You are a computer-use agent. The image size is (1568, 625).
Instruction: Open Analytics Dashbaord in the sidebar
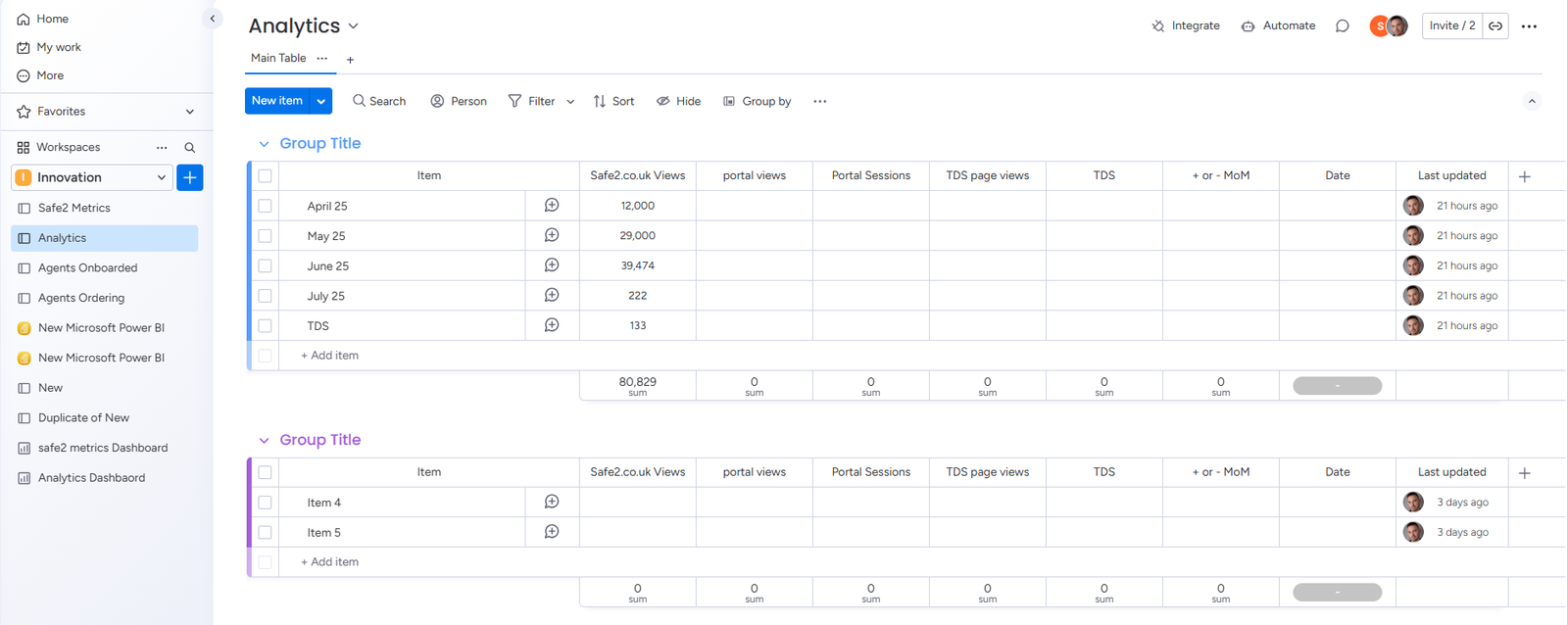(91, 478)
